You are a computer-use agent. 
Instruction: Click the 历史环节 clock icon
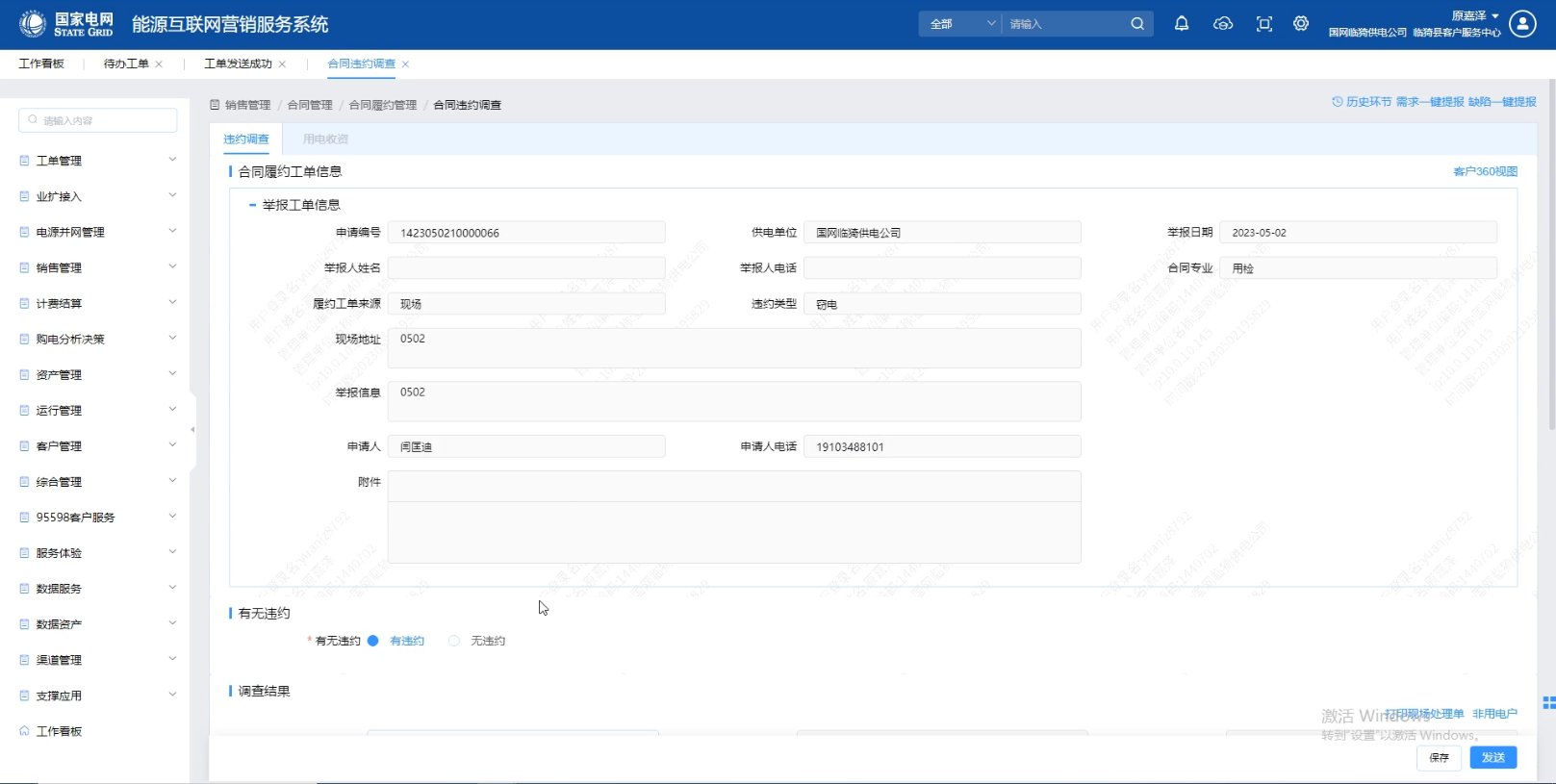1337,102
